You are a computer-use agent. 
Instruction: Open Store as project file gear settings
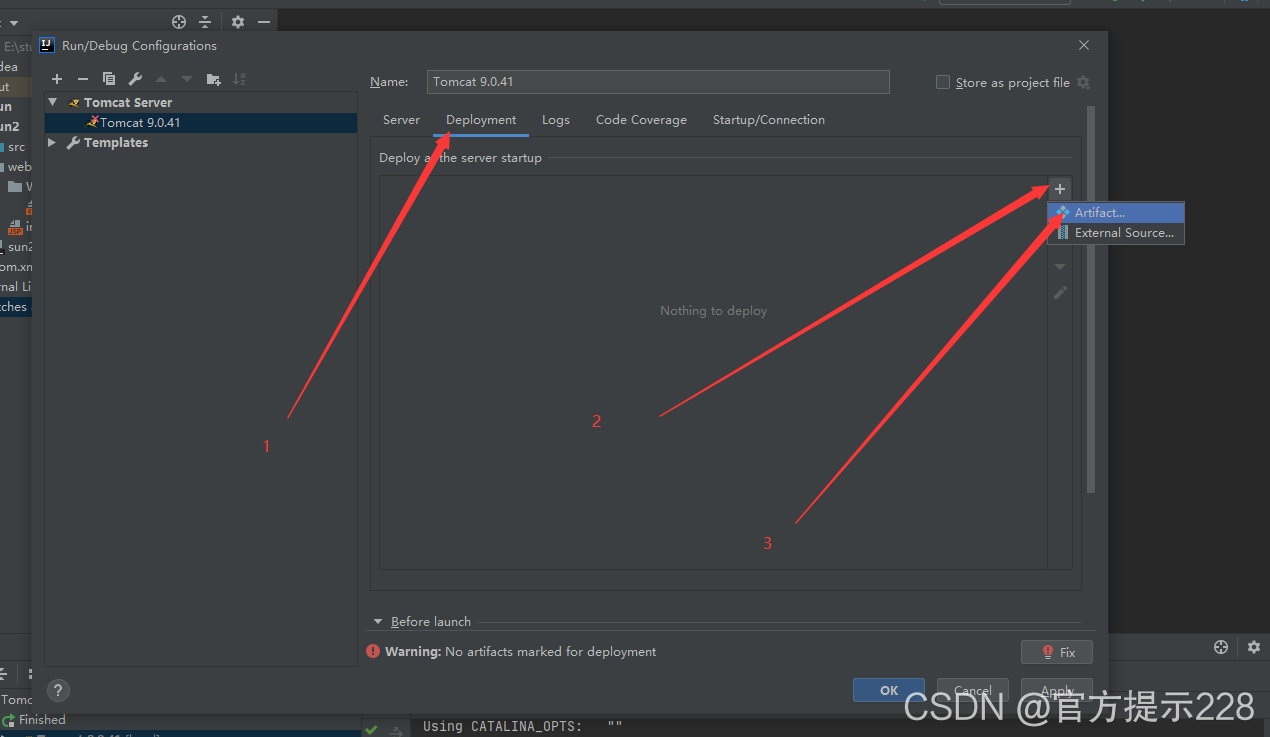click(1083, 83)
